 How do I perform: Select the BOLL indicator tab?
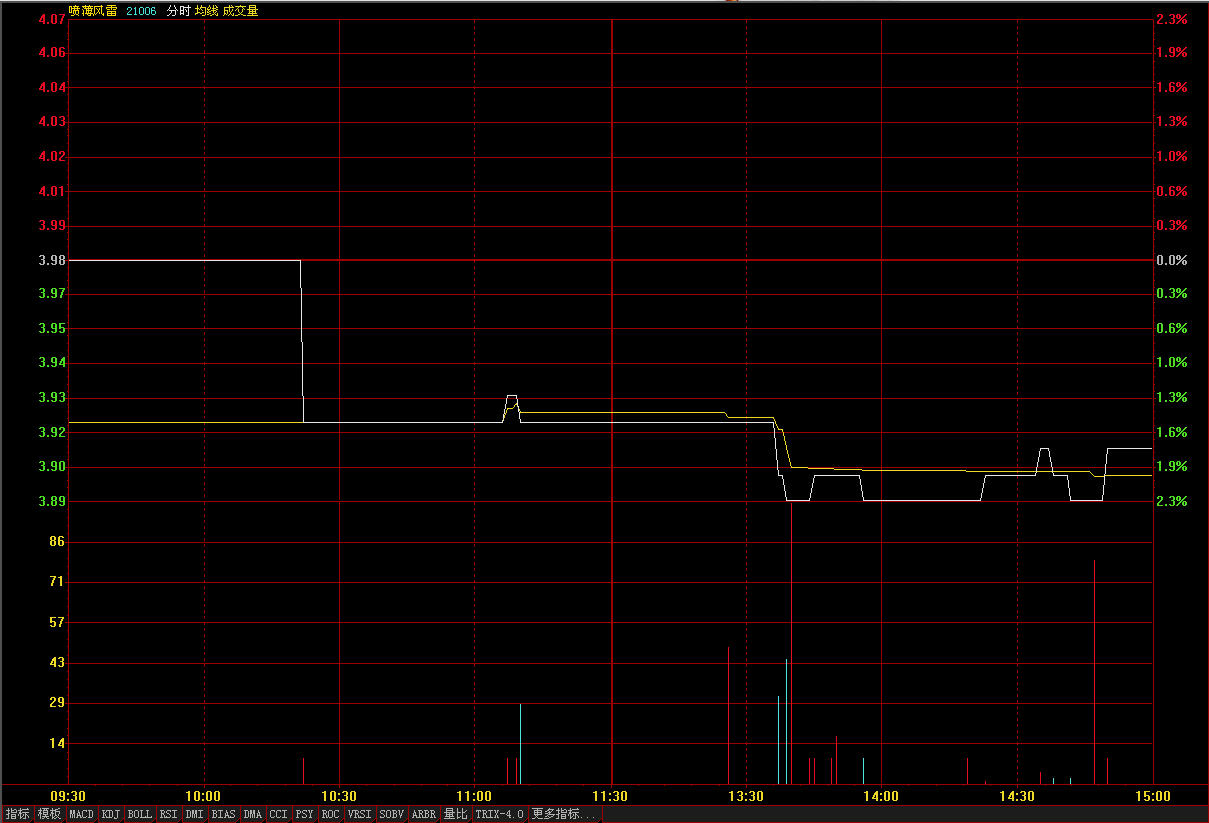140,814
